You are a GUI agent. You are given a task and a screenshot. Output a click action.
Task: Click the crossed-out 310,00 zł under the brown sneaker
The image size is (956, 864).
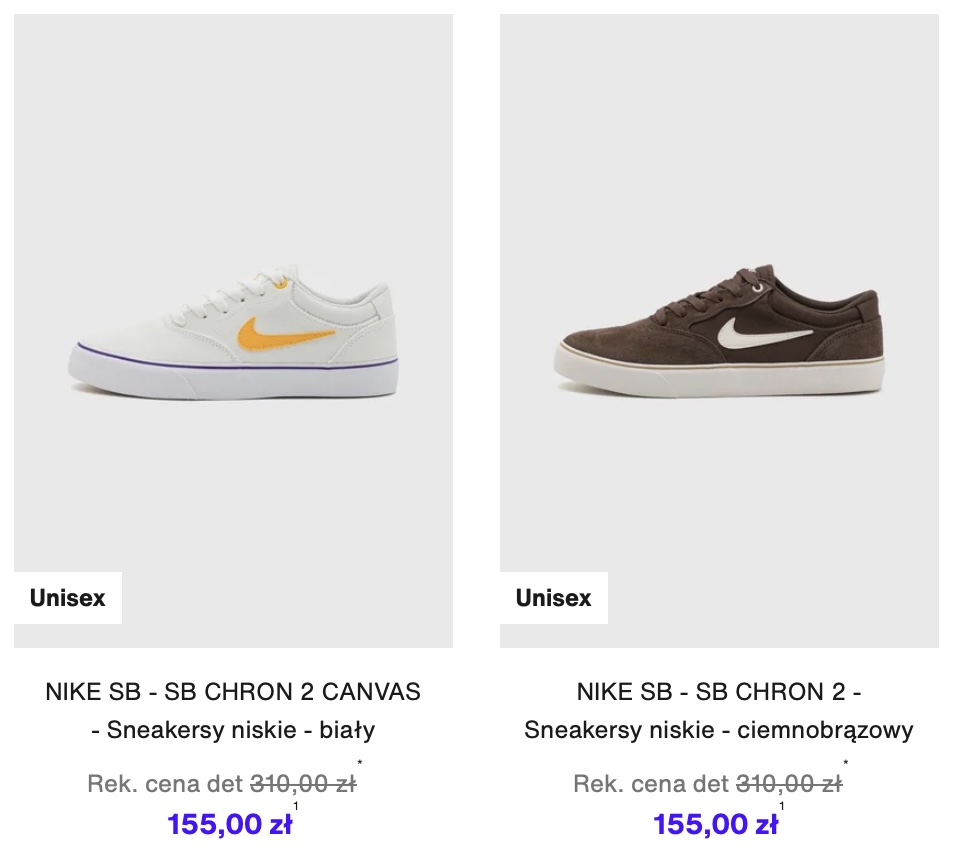(789, 784)
